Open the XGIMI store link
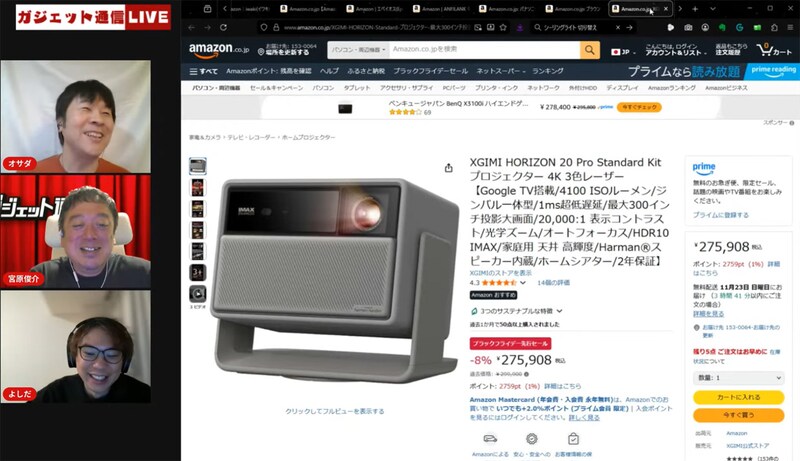The width and height of the screenshot is (800, 461). tap(500, 273)
